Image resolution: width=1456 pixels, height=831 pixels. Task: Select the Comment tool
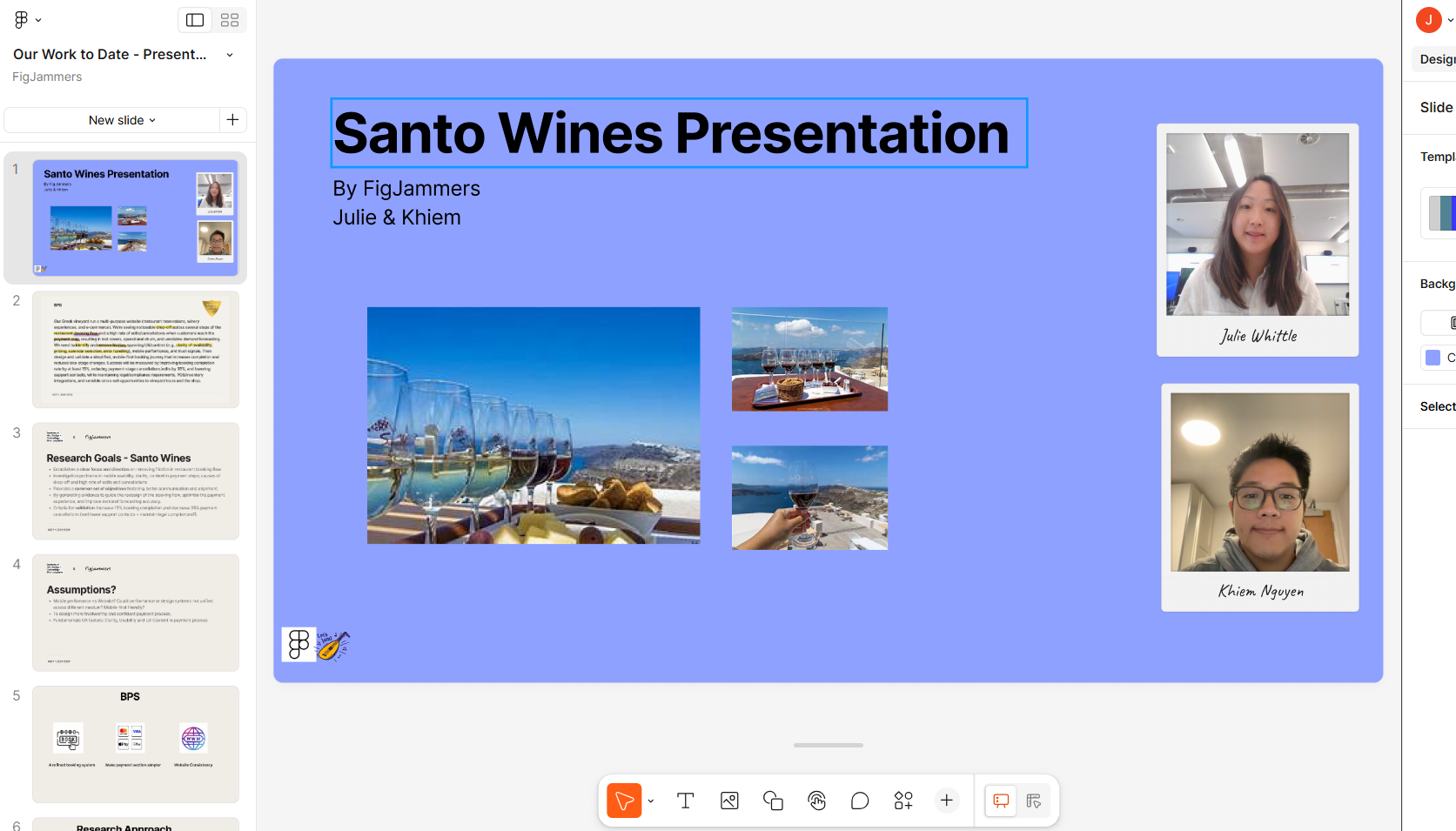860,801
